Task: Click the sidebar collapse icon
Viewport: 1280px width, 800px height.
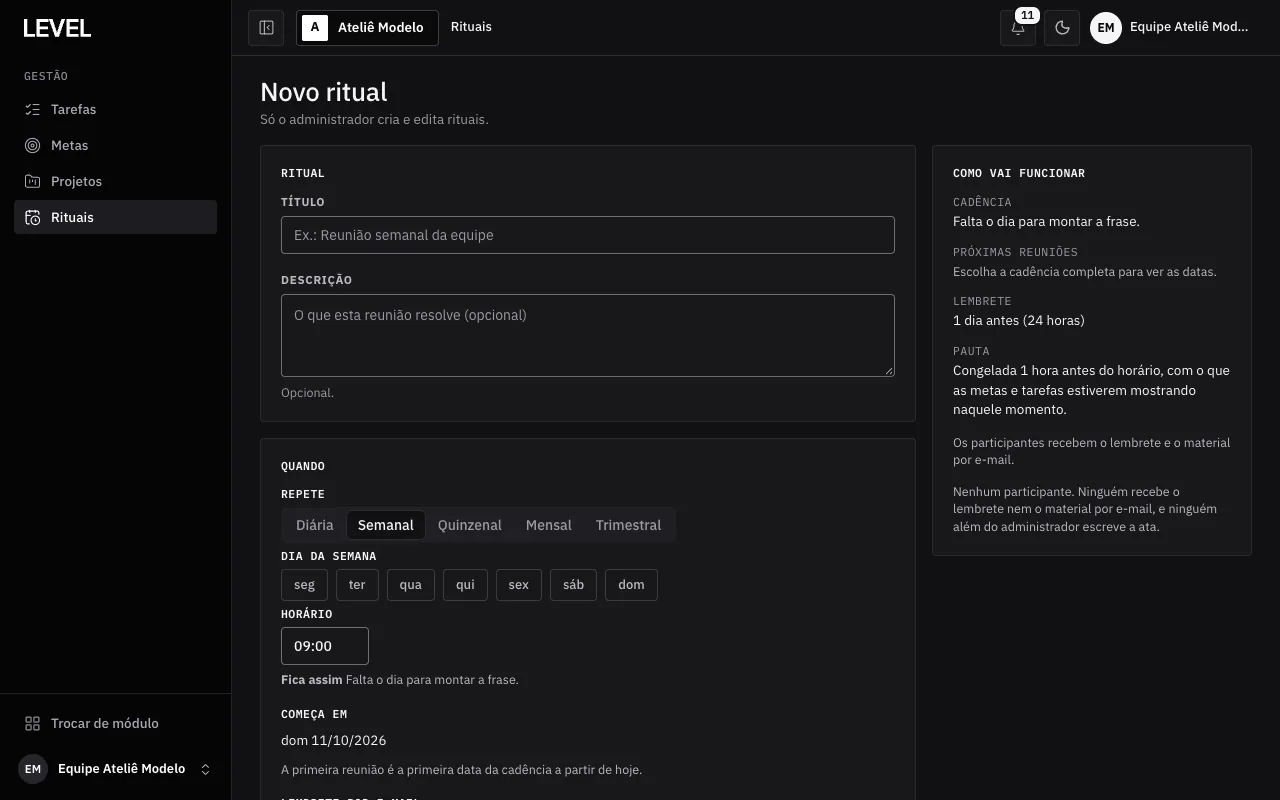Action: pos(266,28)
